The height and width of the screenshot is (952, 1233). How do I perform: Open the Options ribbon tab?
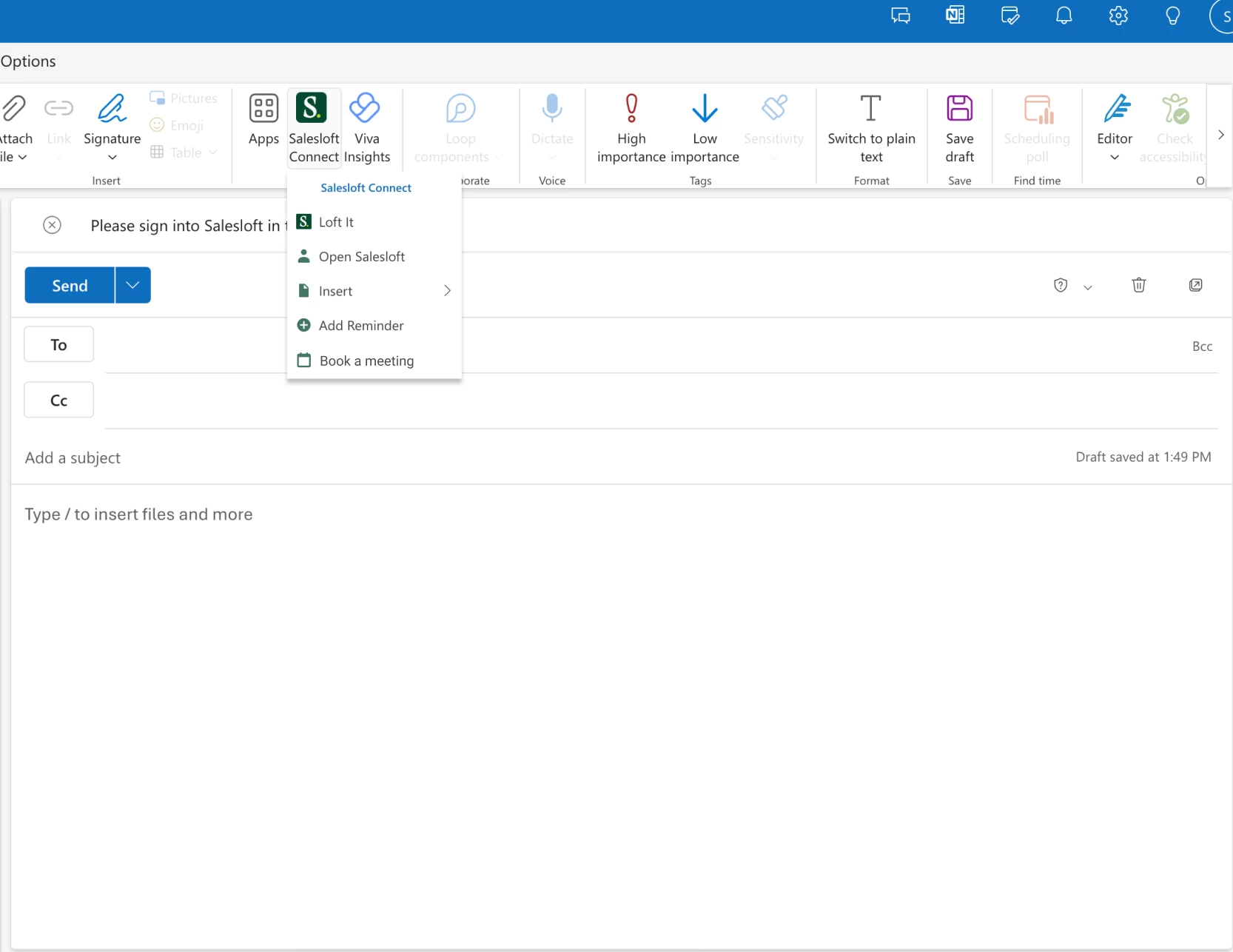tap(28, 61)
